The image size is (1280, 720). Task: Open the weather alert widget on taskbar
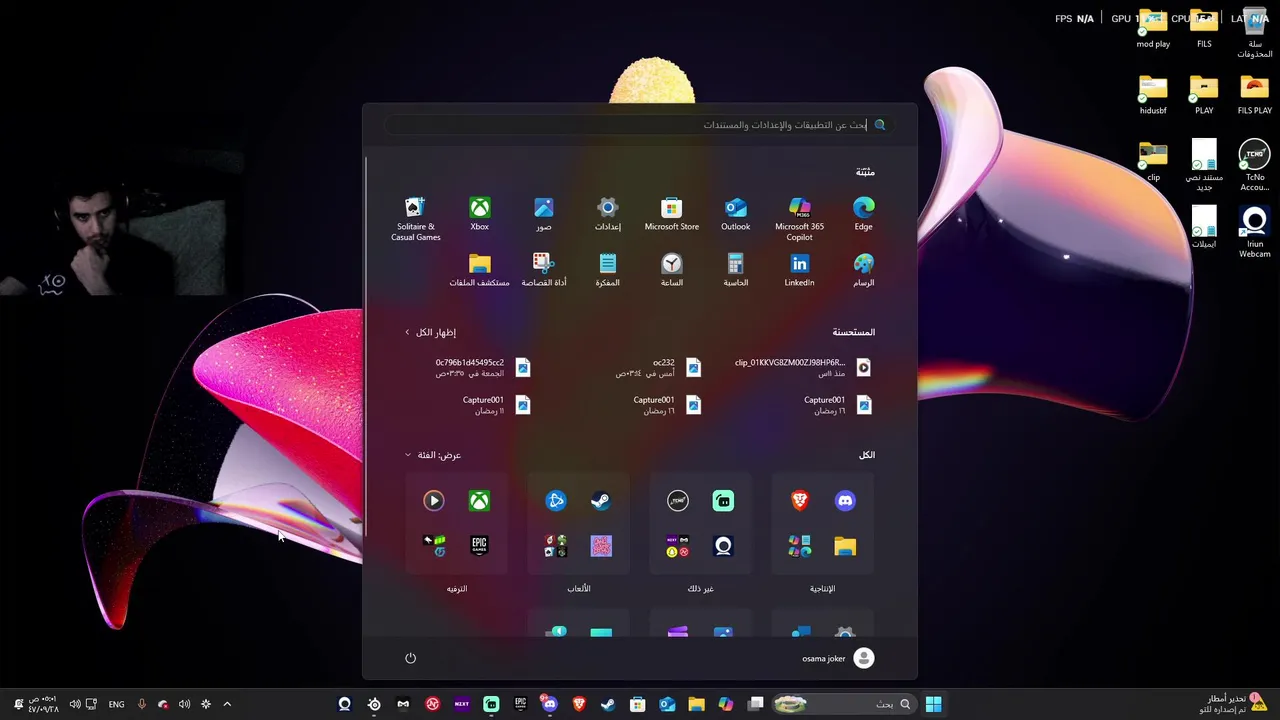pyautogui.click(x=1232, y=704)
